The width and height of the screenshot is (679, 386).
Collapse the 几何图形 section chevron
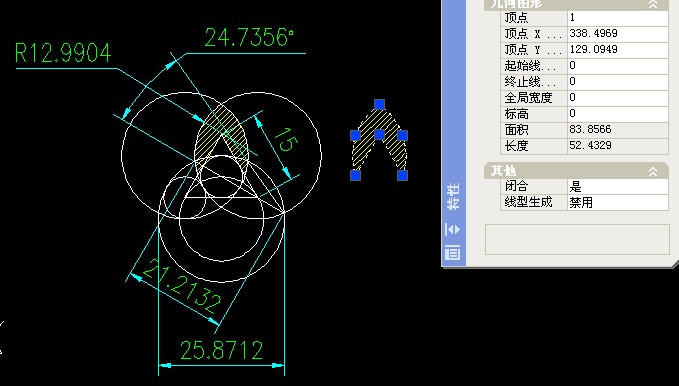(x=653, y=4)
